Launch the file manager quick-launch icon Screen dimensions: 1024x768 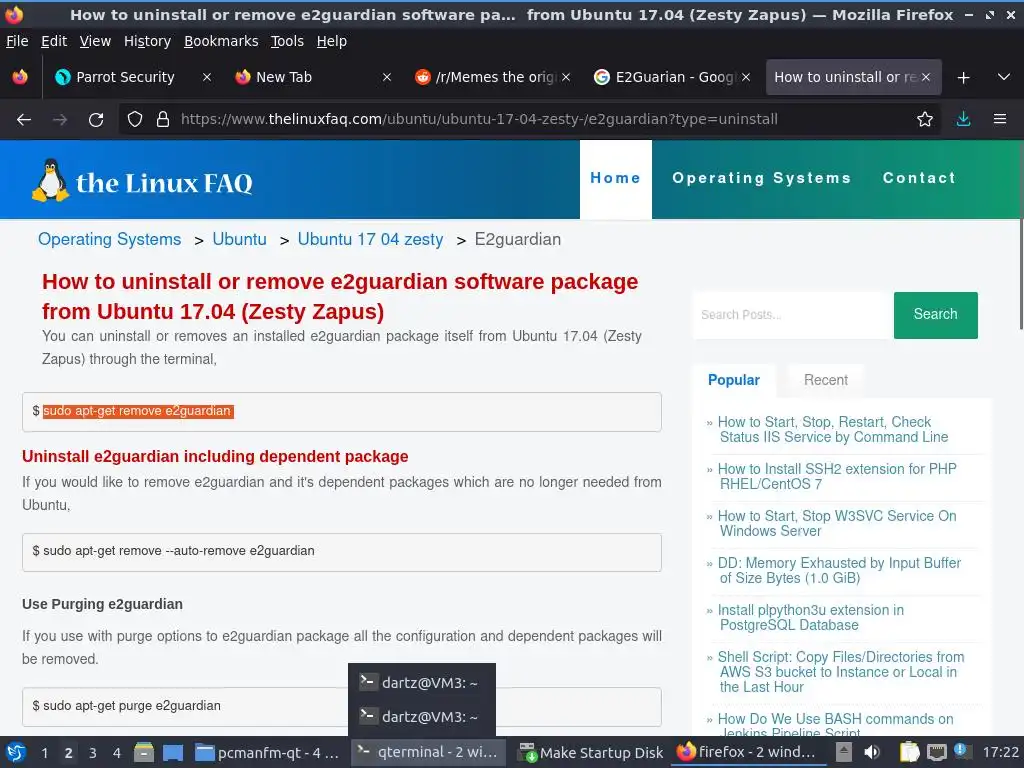144,753
